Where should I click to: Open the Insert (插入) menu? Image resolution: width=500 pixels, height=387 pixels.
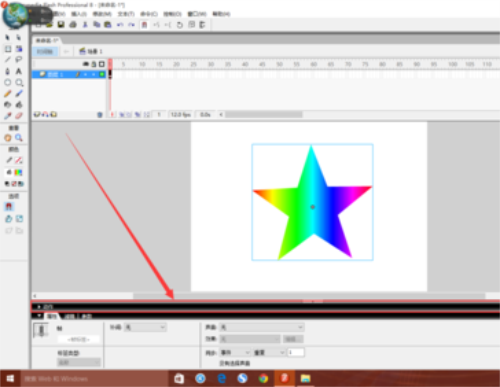79,14
